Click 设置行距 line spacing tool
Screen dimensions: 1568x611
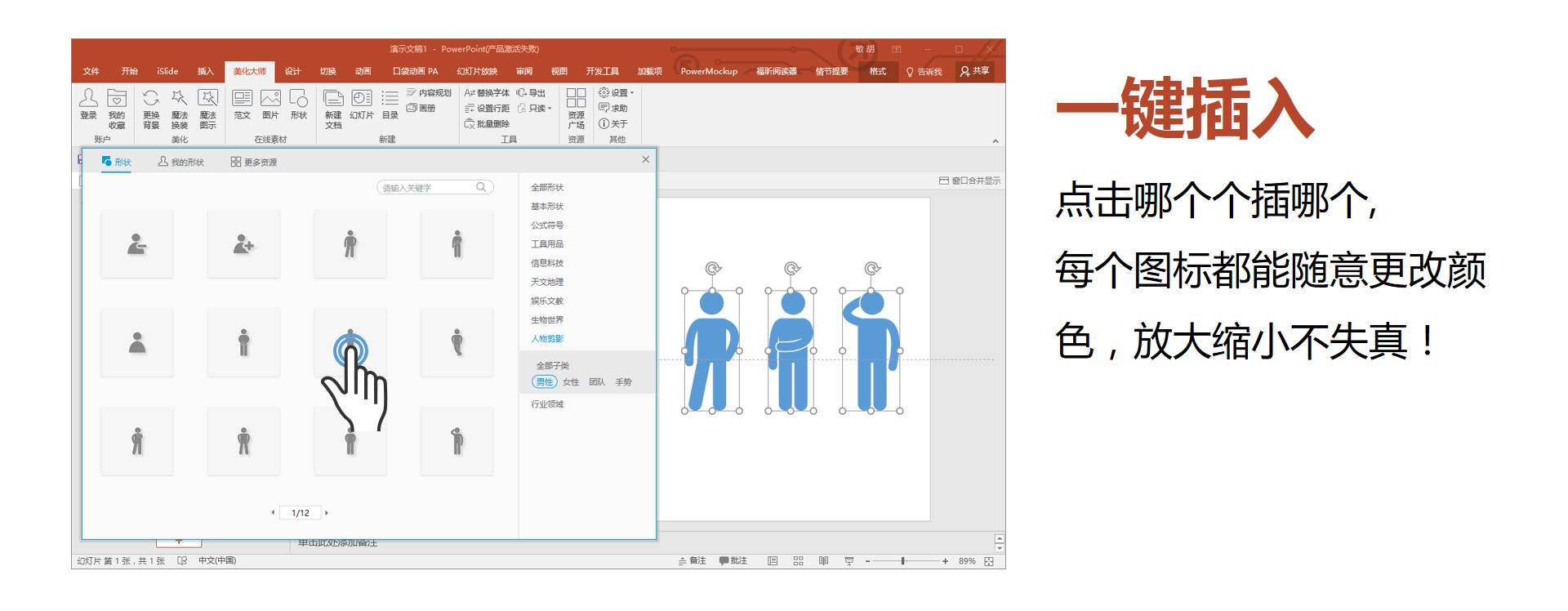tap(487, 108)
